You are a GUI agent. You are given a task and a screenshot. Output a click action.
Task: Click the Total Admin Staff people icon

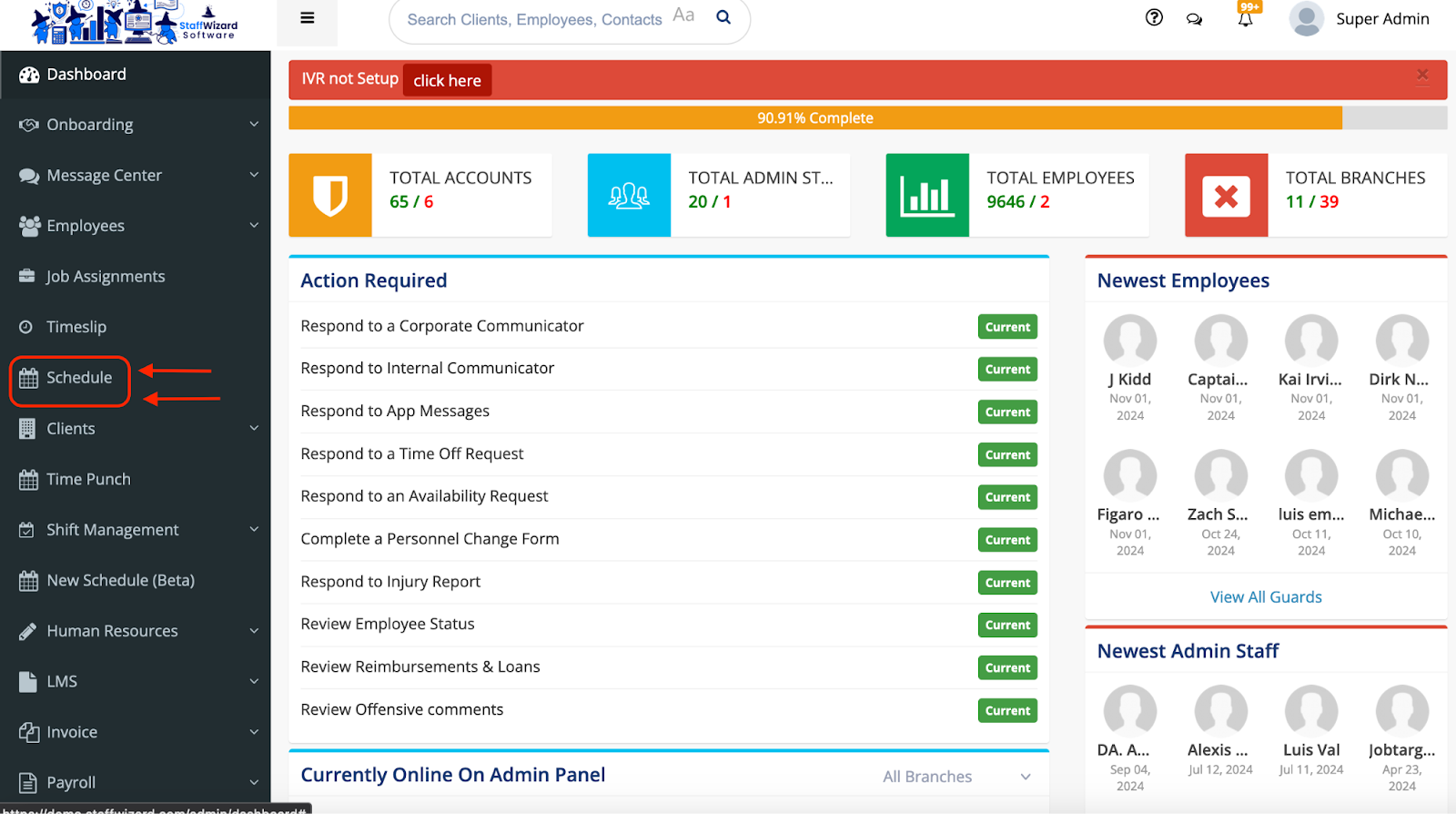(x=629, y=196)
